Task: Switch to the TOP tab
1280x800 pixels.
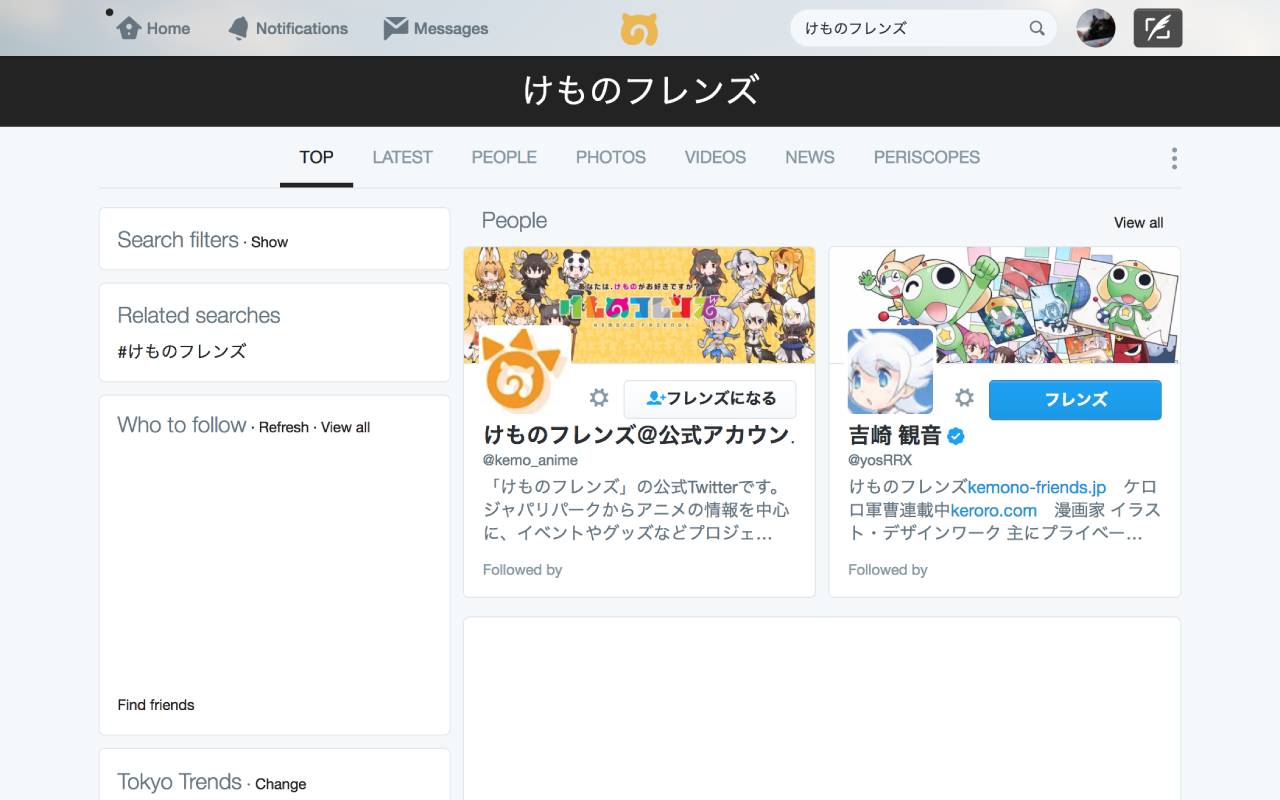Action: point(316,157)
